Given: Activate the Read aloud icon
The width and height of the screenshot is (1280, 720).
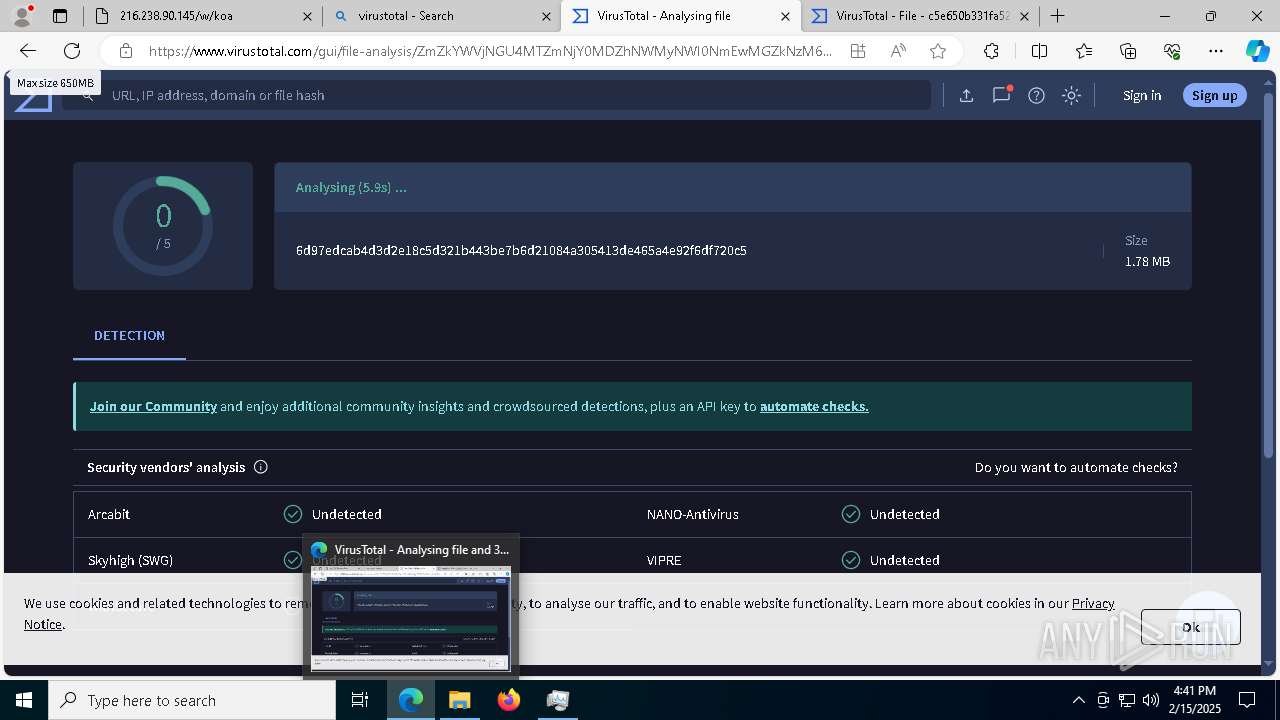Looking at the screenshot, I should 898,51.
